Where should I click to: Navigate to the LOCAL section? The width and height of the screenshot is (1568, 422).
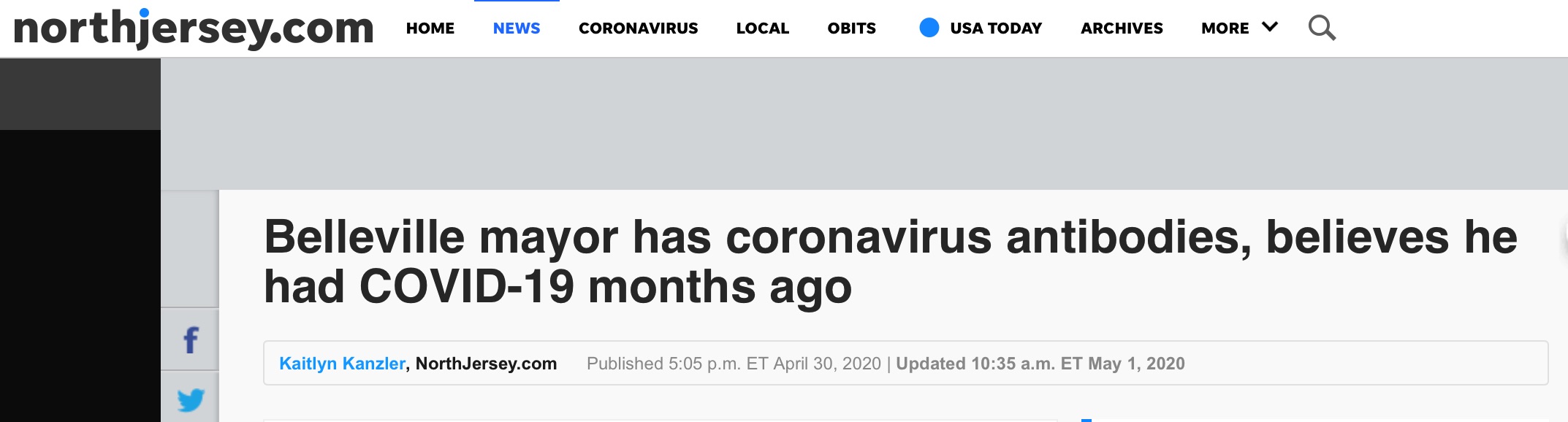[762, 28]
